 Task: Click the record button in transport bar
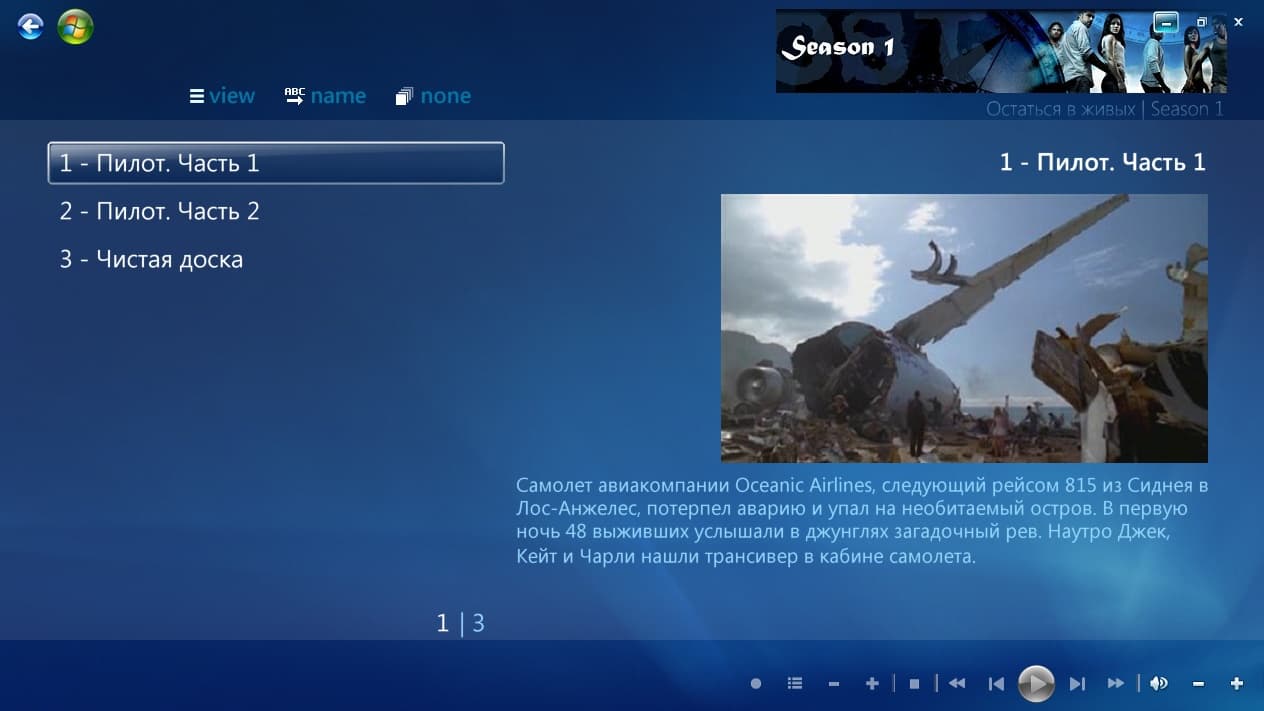pos(756,684)
